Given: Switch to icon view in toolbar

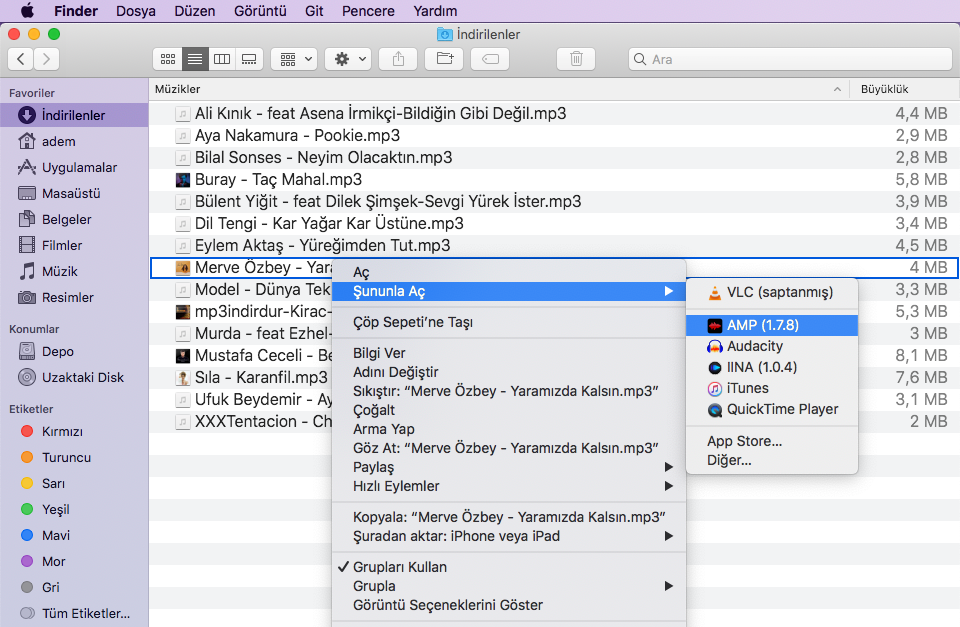Looking at the screenshot, I should [168, 59].
